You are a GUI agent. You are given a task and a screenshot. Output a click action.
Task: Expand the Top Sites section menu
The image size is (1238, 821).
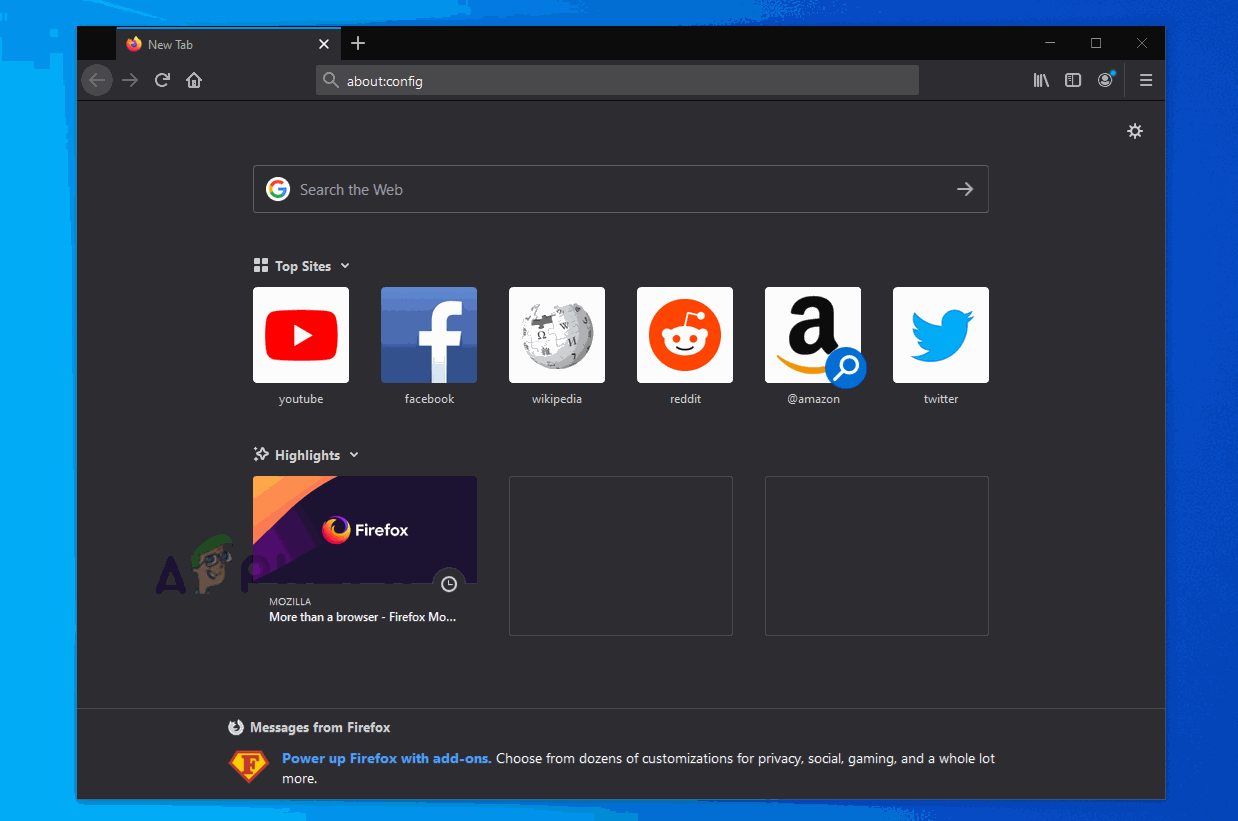(345, 266)
